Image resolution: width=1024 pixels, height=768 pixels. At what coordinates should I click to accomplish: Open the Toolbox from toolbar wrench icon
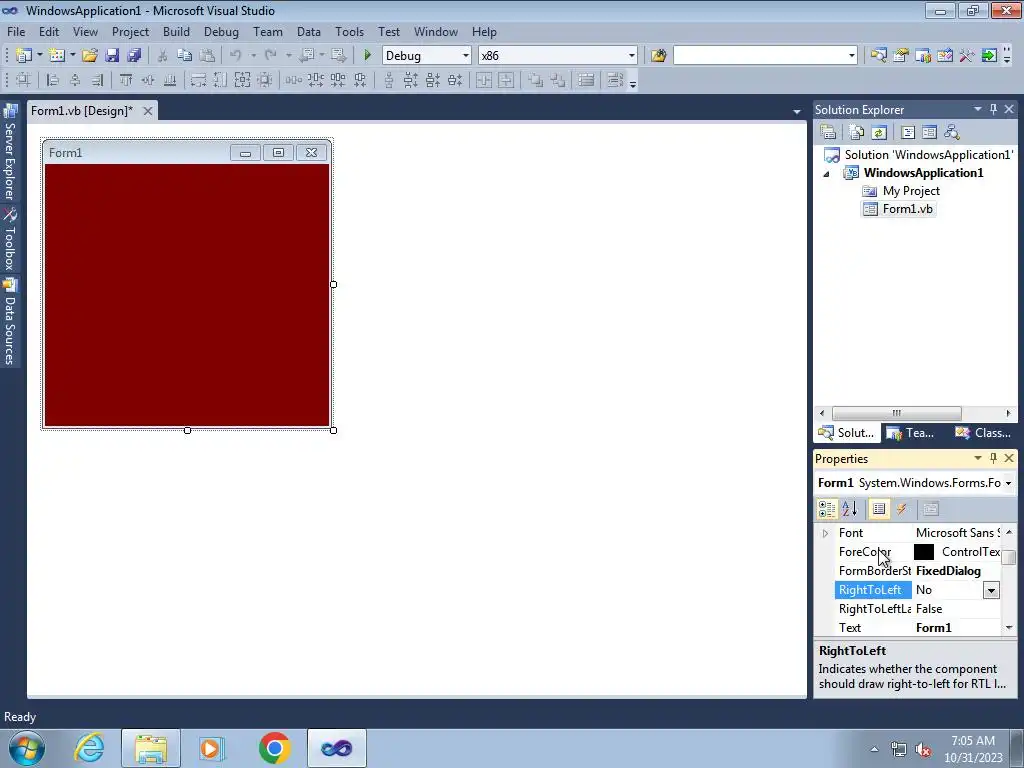(967, 56)
